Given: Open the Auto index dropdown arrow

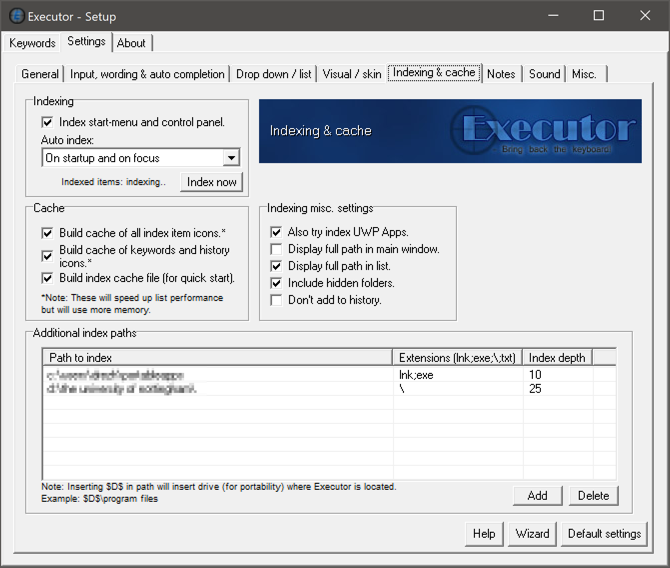Looking at the screenshot, I should [231, 158].
